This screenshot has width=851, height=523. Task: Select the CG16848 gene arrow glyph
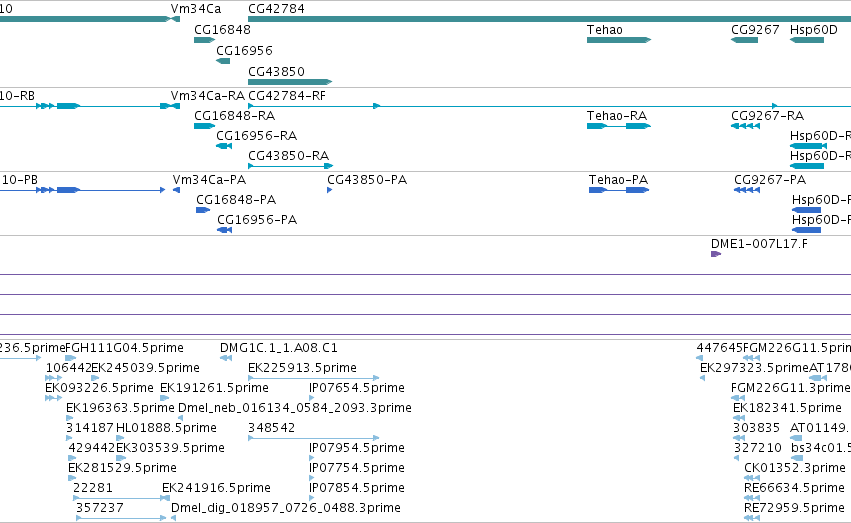tap(205, 40)
